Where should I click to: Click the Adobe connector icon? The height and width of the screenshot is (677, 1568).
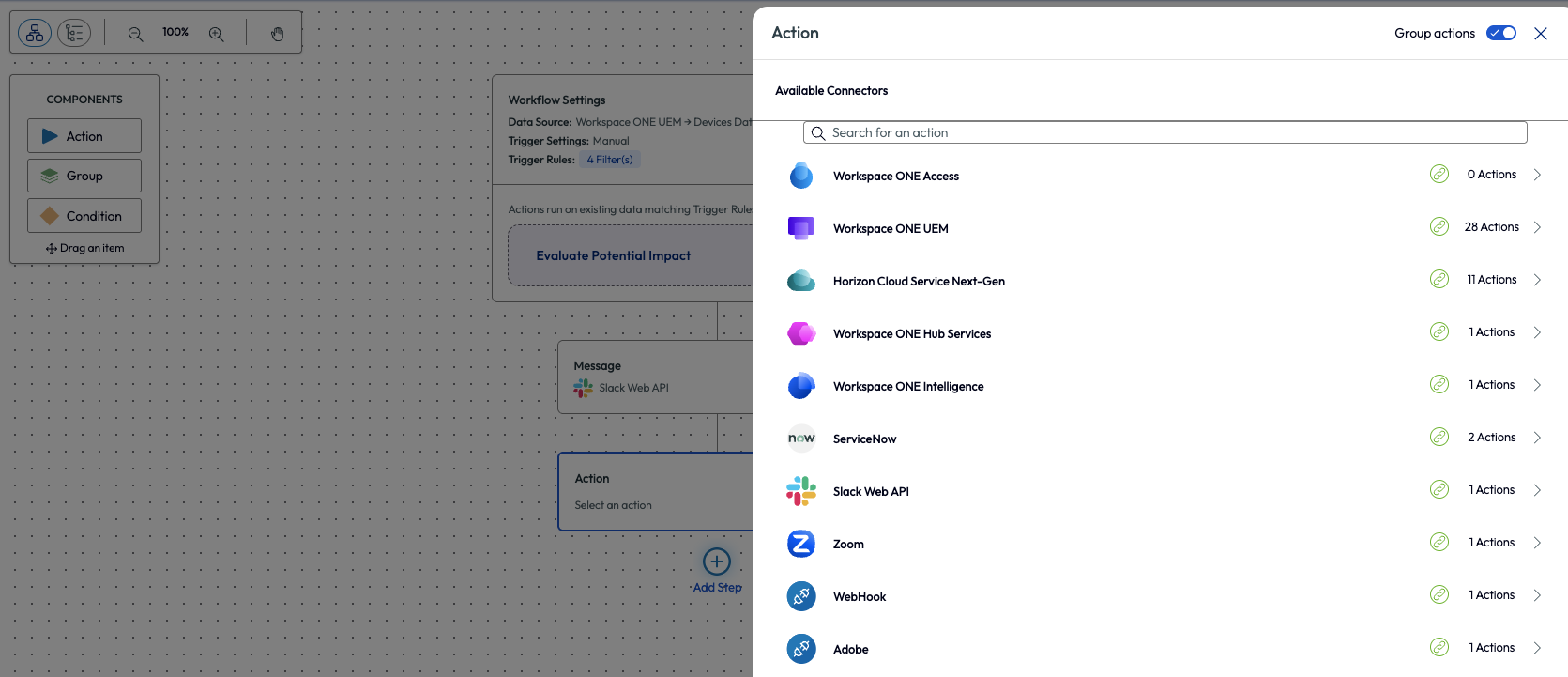click(x=801, y=649)
